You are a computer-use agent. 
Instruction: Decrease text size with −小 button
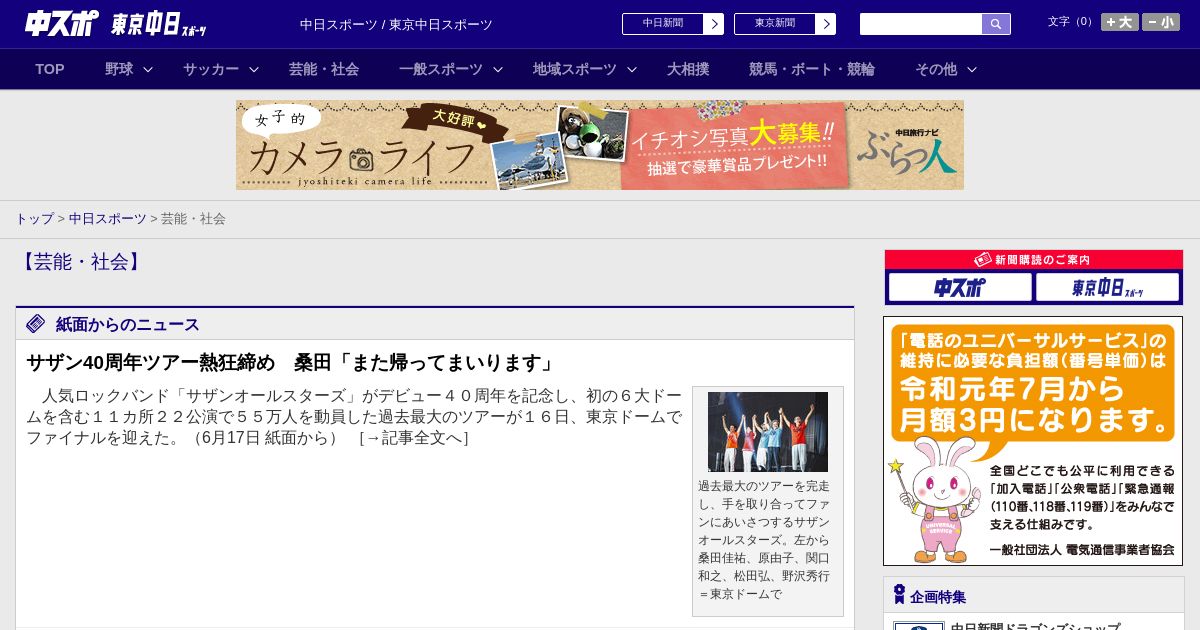point(1161,22)
